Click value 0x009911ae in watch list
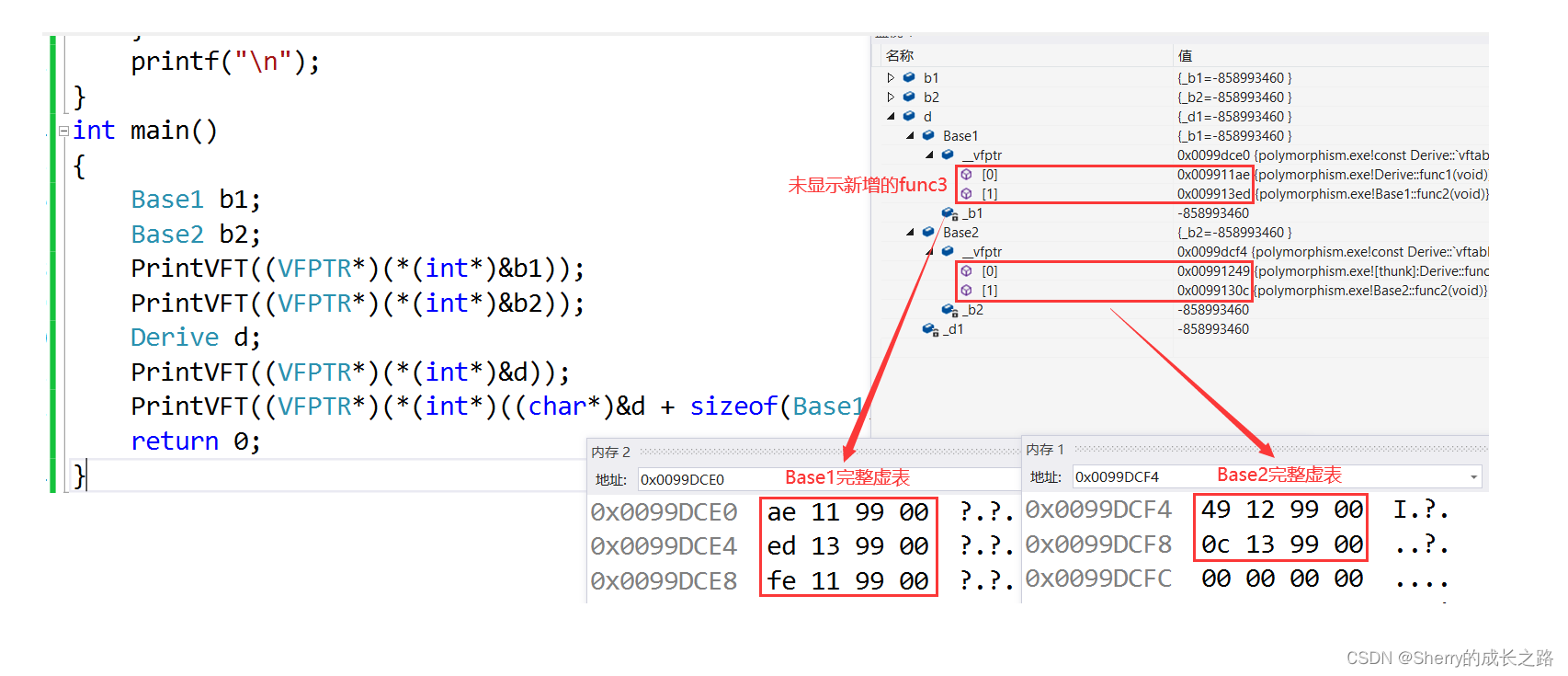Image resolution: width=1568 pixels, height=676 pixels. click(x=1213, y=175)
